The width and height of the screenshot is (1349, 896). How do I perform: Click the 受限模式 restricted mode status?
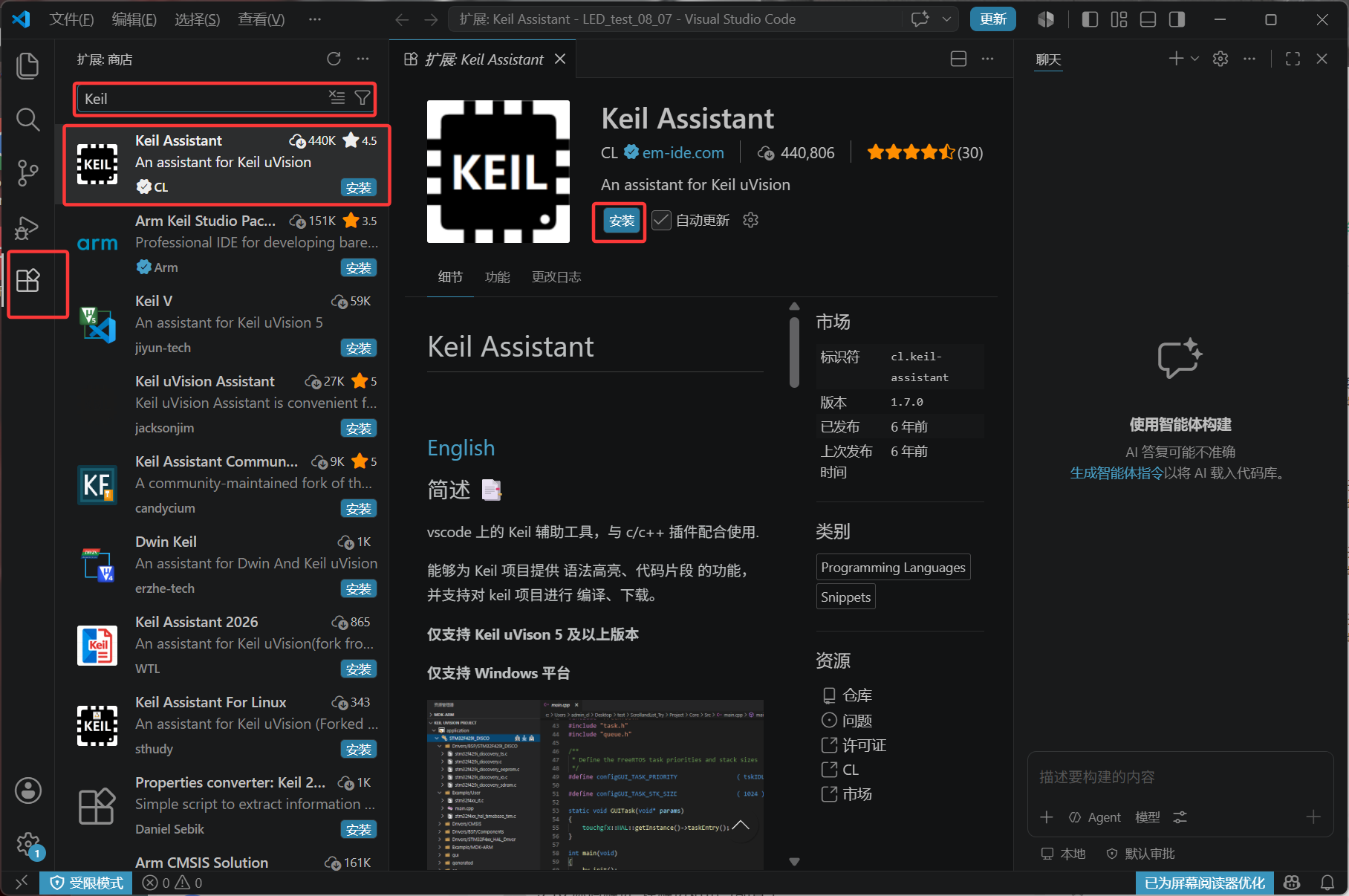coord(87,883)
